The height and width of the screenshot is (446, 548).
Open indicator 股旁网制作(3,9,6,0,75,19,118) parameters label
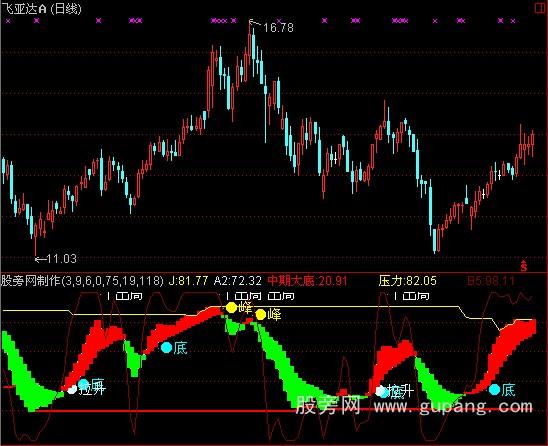82,281
